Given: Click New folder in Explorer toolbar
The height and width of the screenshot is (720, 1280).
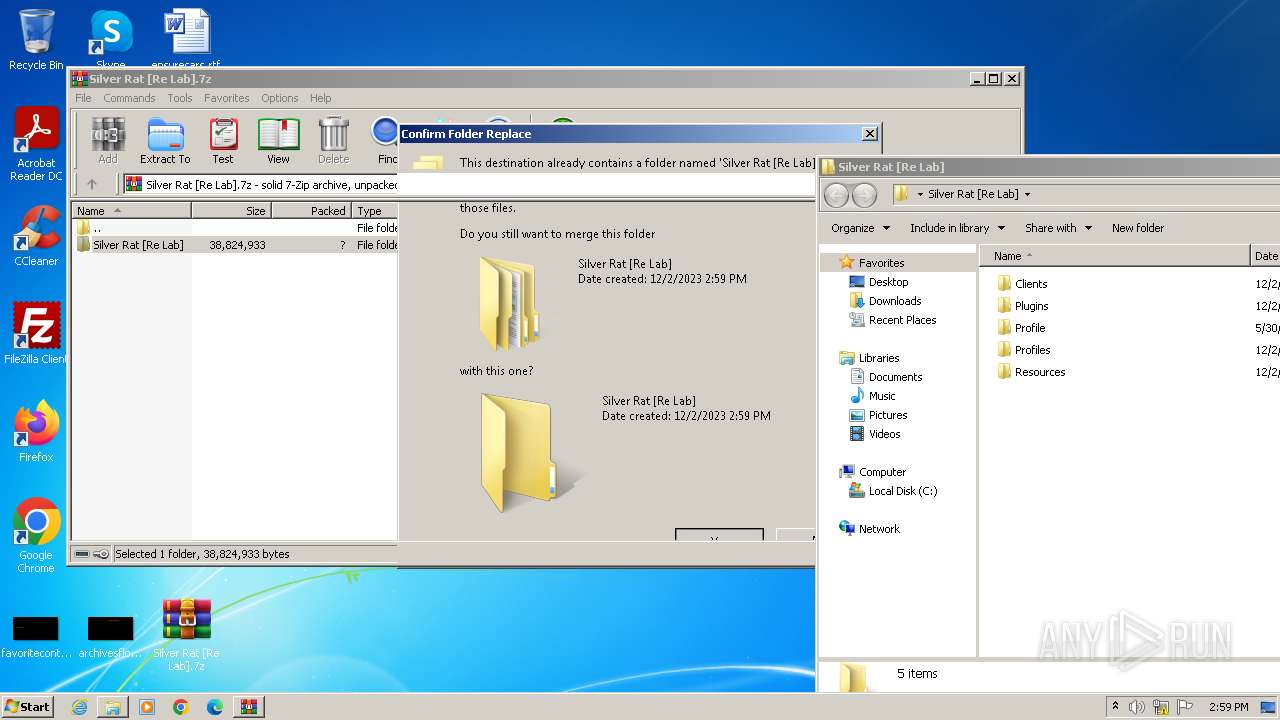Looking at the screenshot, I should [1138, 228].
